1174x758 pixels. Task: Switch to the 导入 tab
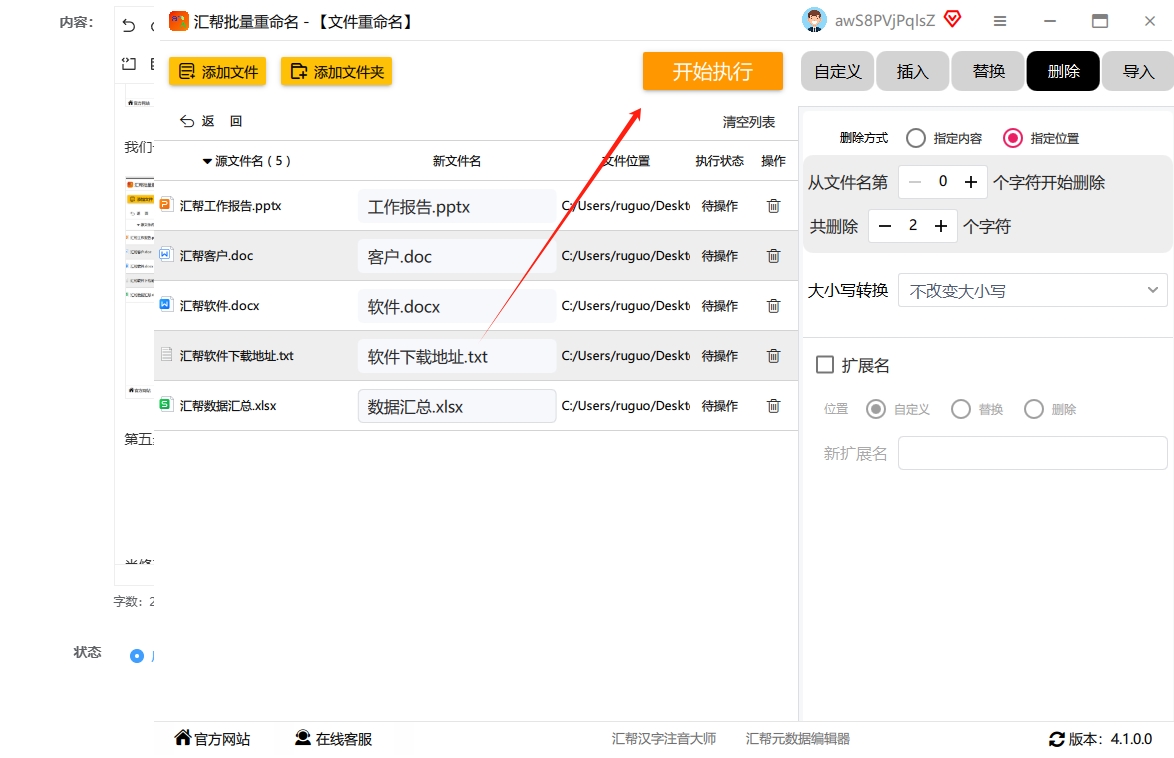pyautogui.click(x=1138, y=71)
